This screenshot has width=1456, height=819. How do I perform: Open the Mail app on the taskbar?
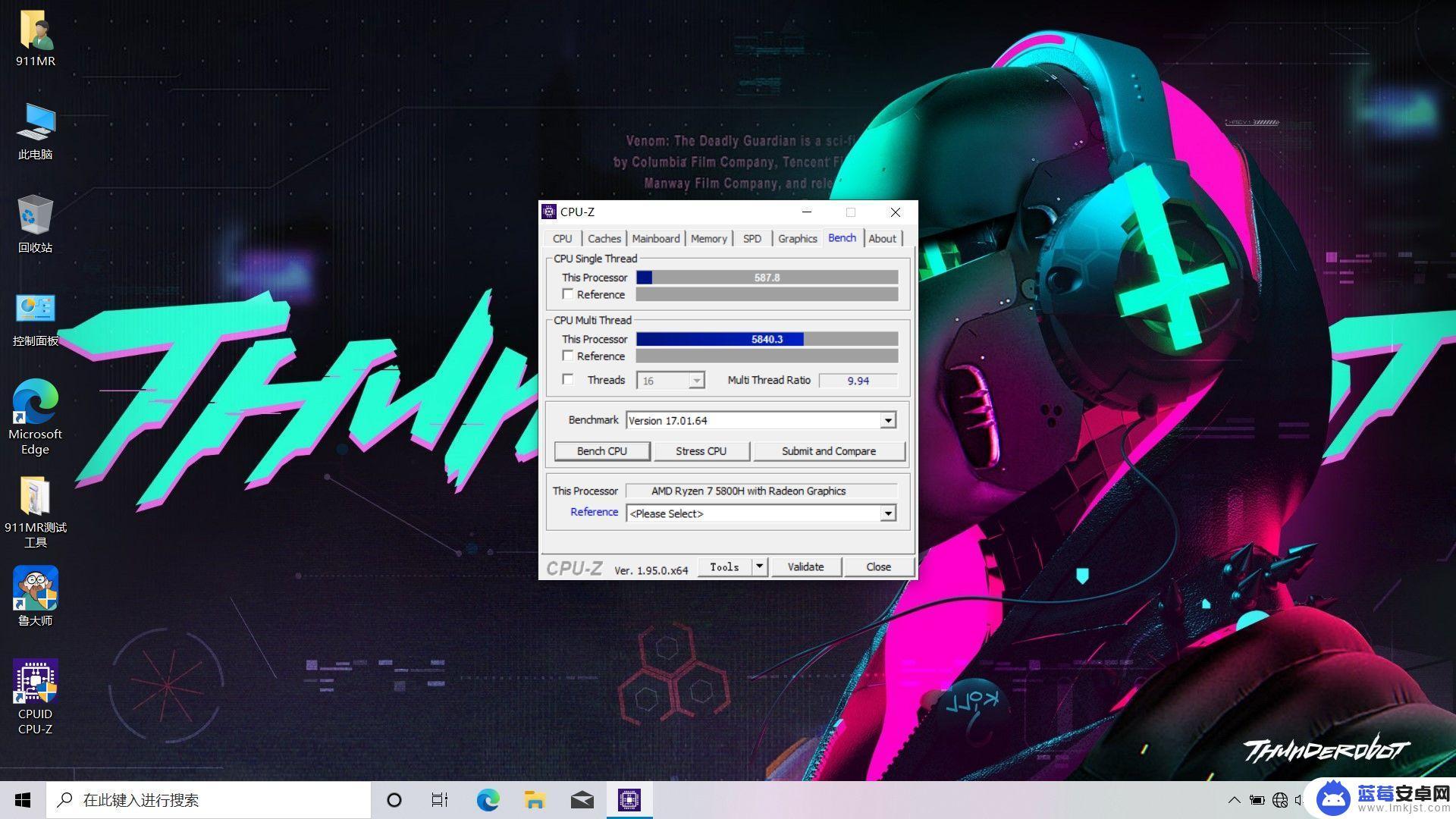[x=582, y=800]
